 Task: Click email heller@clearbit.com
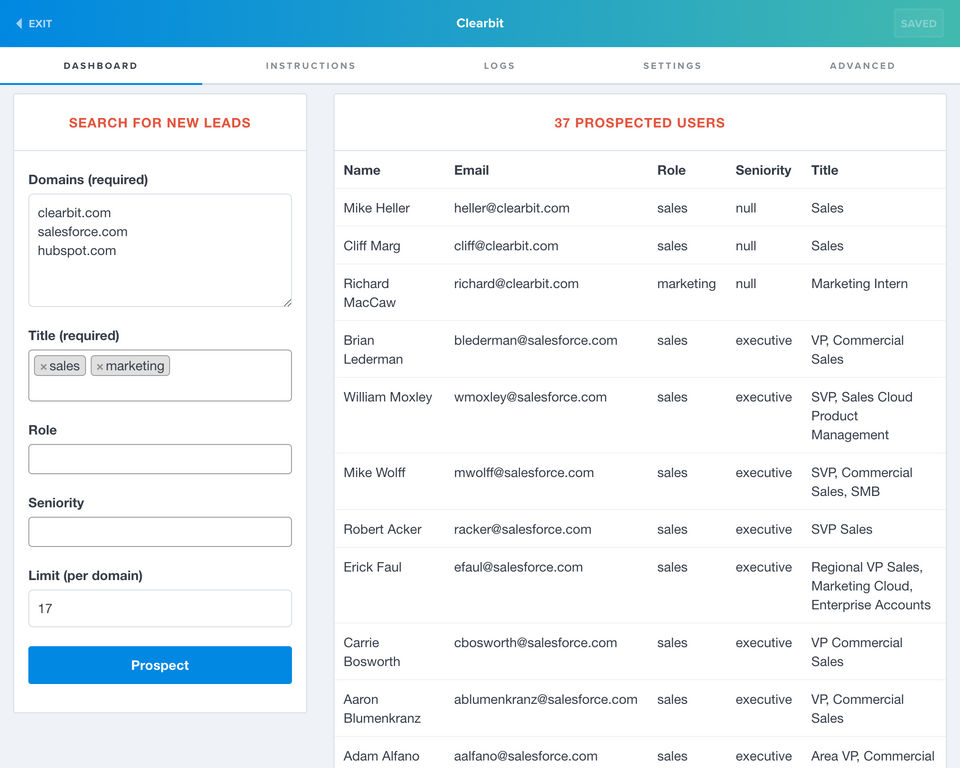pyautogui.click(x=512, y=208)
